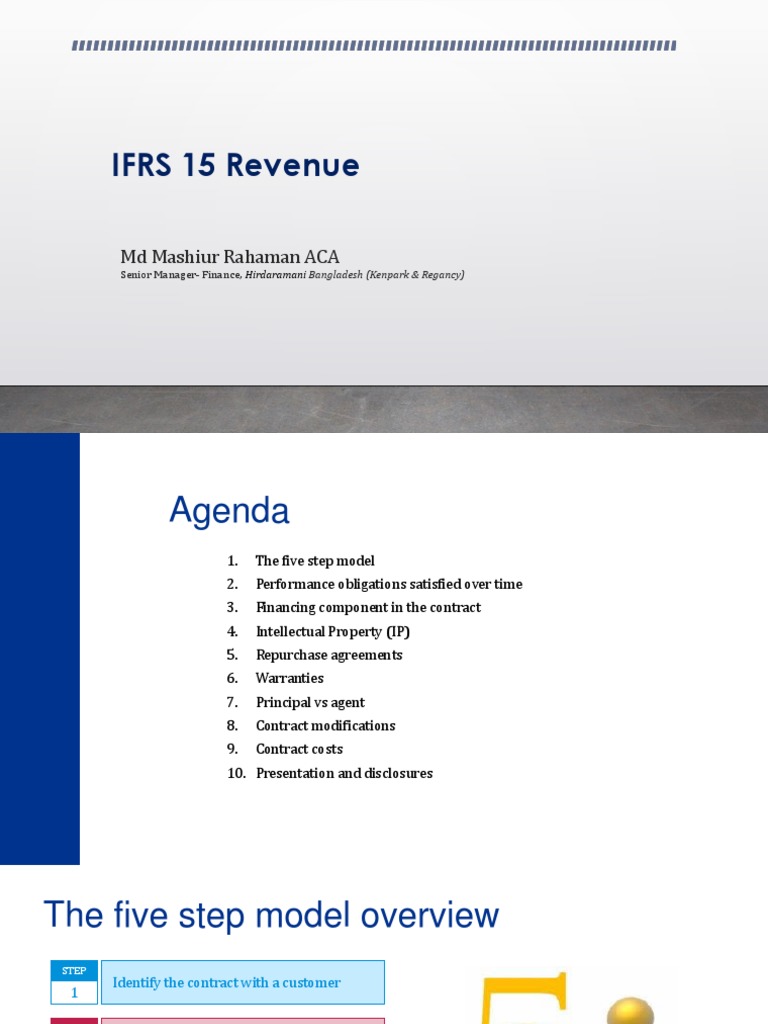Click the 'STEP 1' number box
768x1024 pixels.
click(x=74, y=982)
